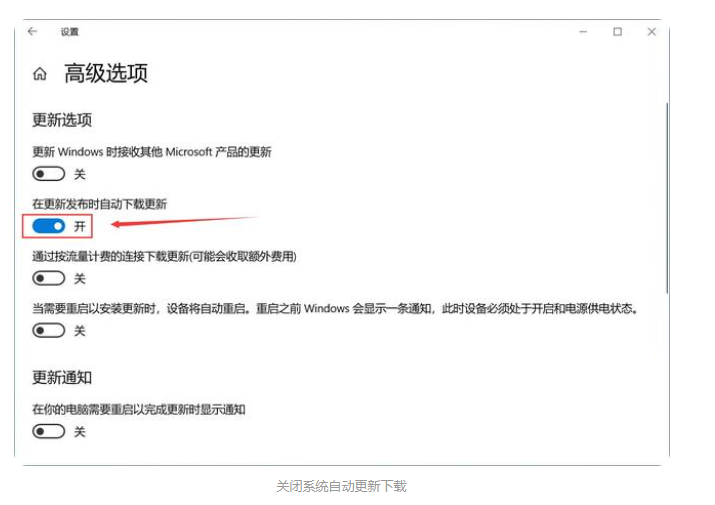Click the 更新通知 section heading
715x505 pixels.
pos(62,377)
